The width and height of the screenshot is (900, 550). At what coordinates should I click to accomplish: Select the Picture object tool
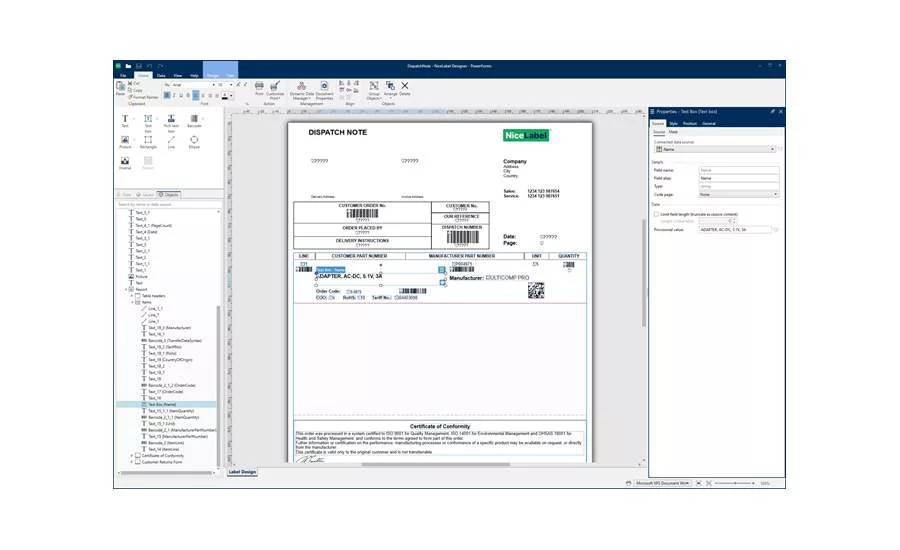tap(125, 142)
